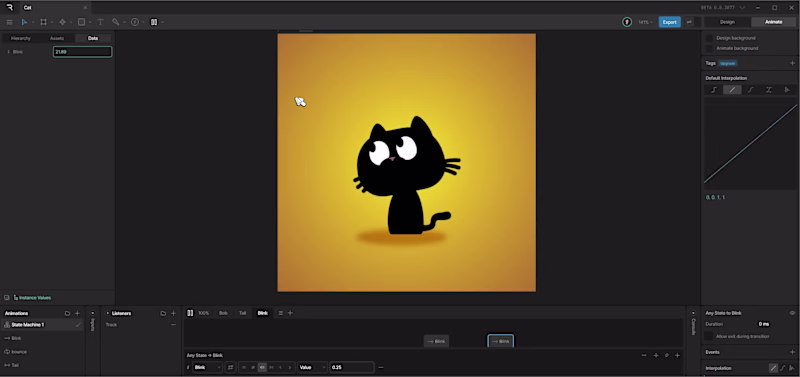Choose hold step default interpolation
This screenshot has width=800, height=377.
pos(714,90)
